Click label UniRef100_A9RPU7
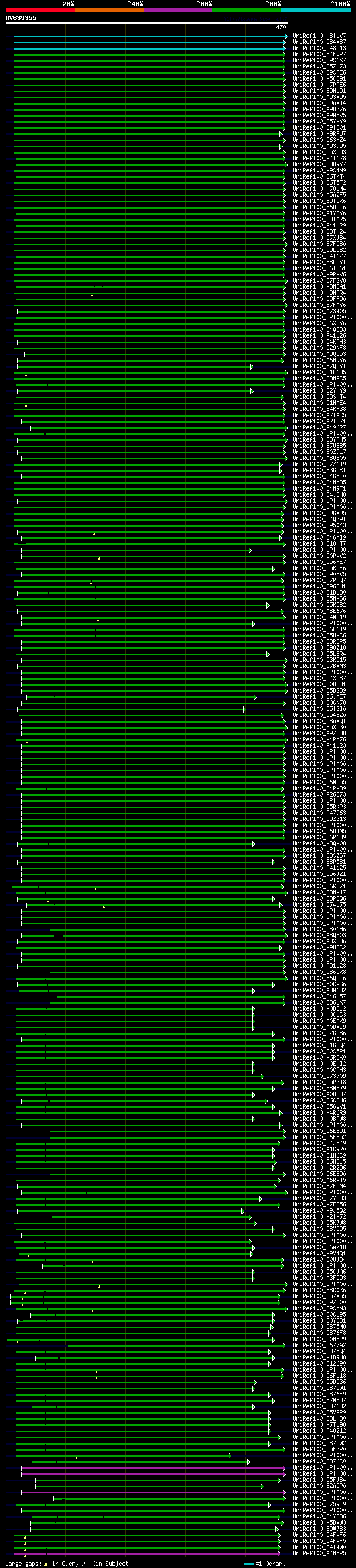The image size is (356, 1568). (x=319, y=134)
